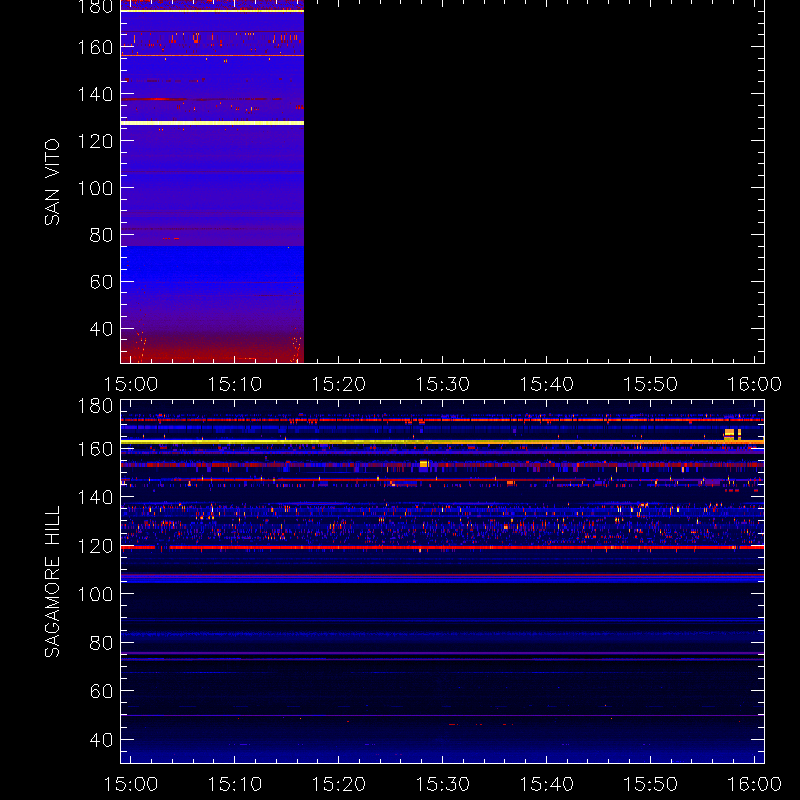Click 15:30 time label under the Sagamore Hill plot
The width and height of the screenshot is (800, 800).
(442, 784)
